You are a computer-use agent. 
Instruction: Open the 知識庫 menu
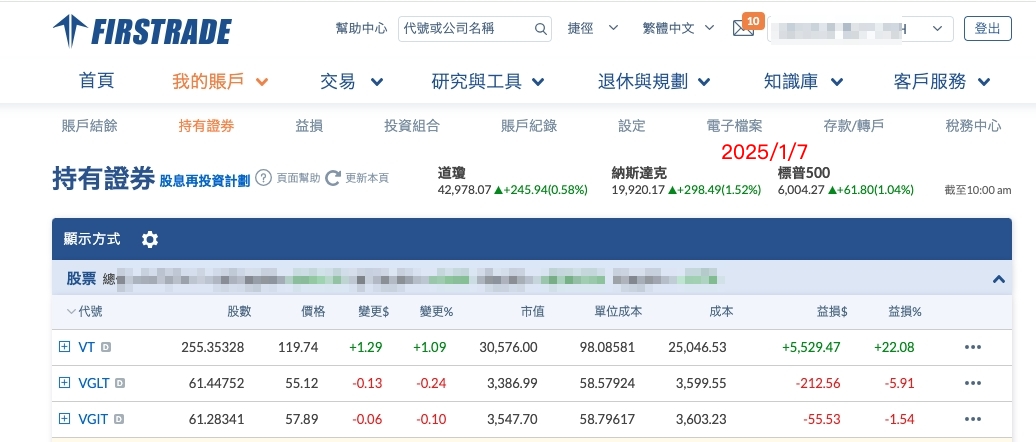[803, 82]
